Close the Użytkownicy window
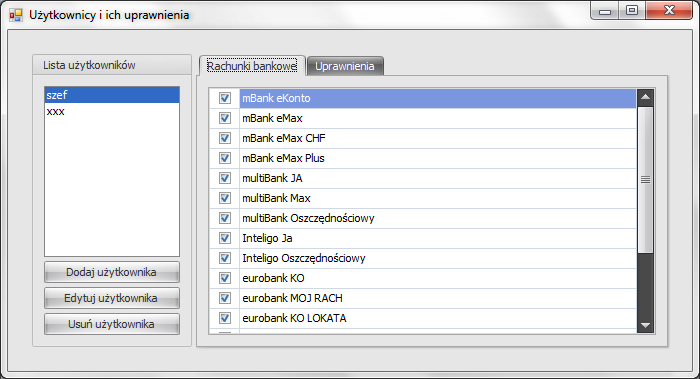The width and height of the screenshot is (700, 379). coord(669,11)
